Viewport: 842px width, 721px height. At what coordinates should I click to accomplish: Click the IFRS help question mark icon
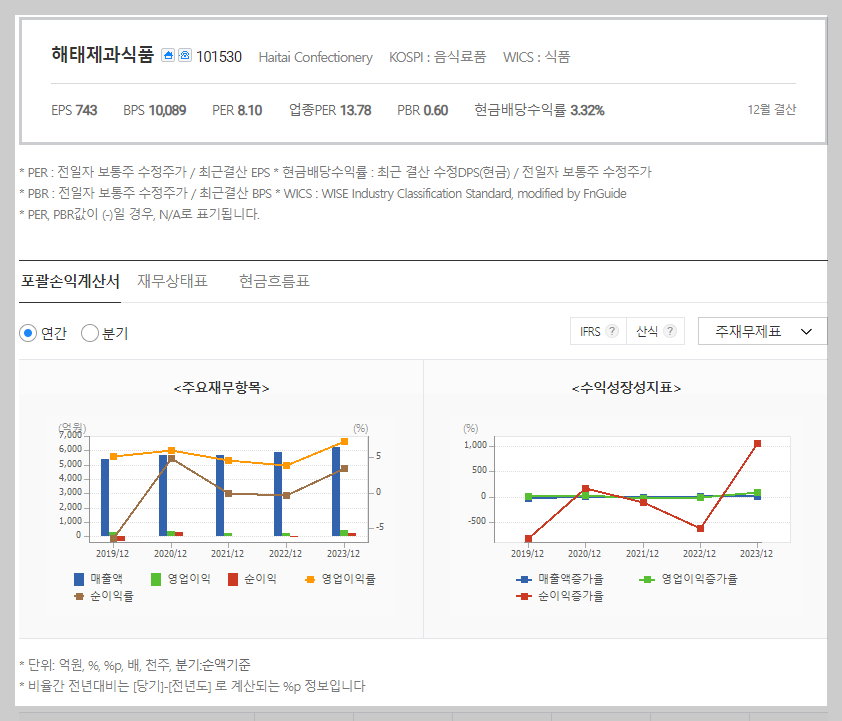pyautogui.click(x=612, y=331)
